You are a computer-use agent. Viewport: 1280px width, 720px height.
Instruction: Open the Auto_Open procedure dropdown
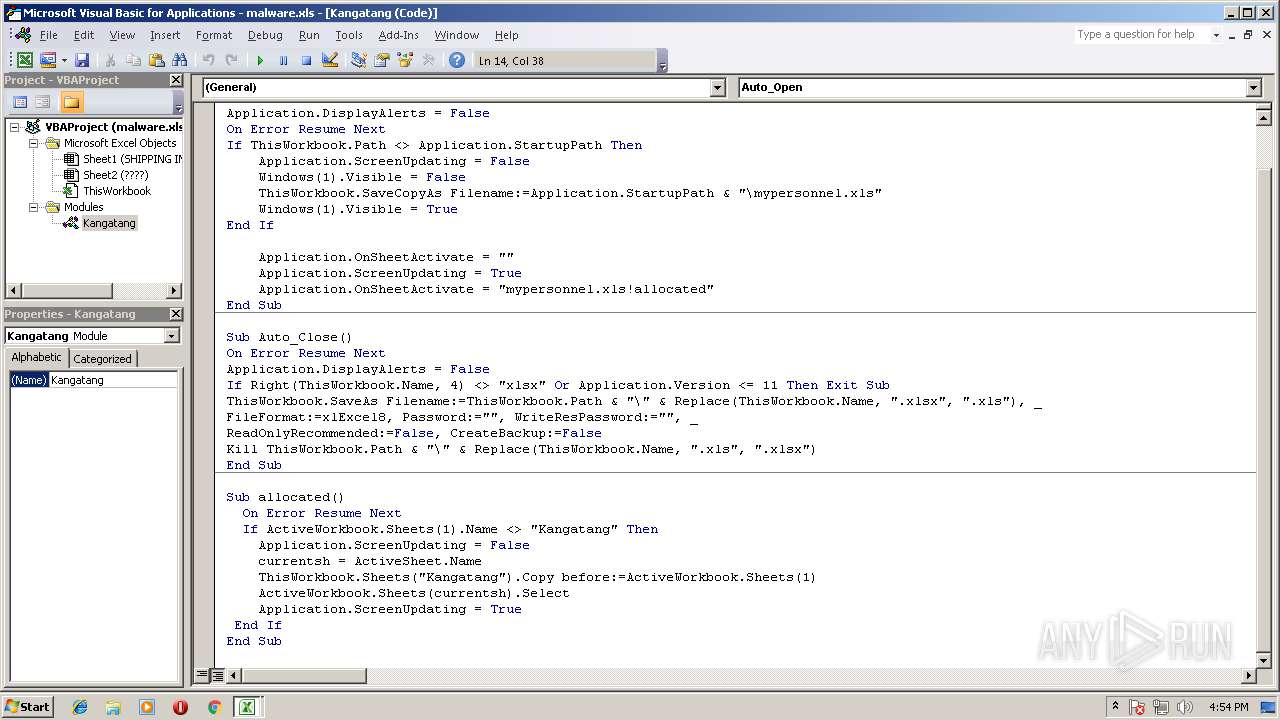coord(1254,88)
